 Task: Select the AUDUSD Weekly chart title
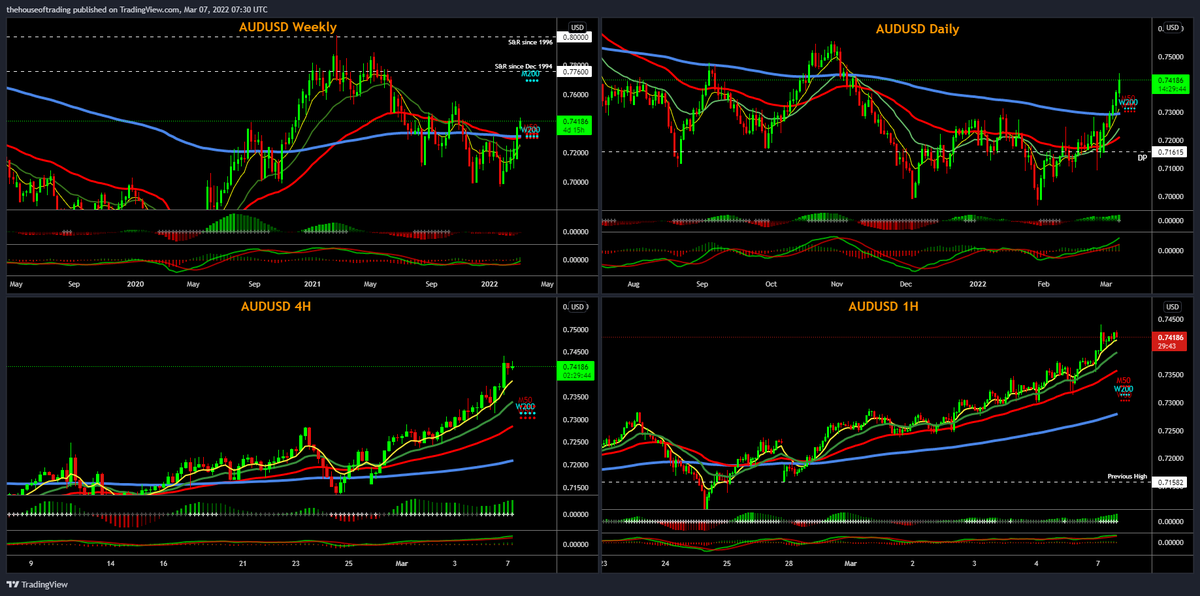[x=286, y=27]
